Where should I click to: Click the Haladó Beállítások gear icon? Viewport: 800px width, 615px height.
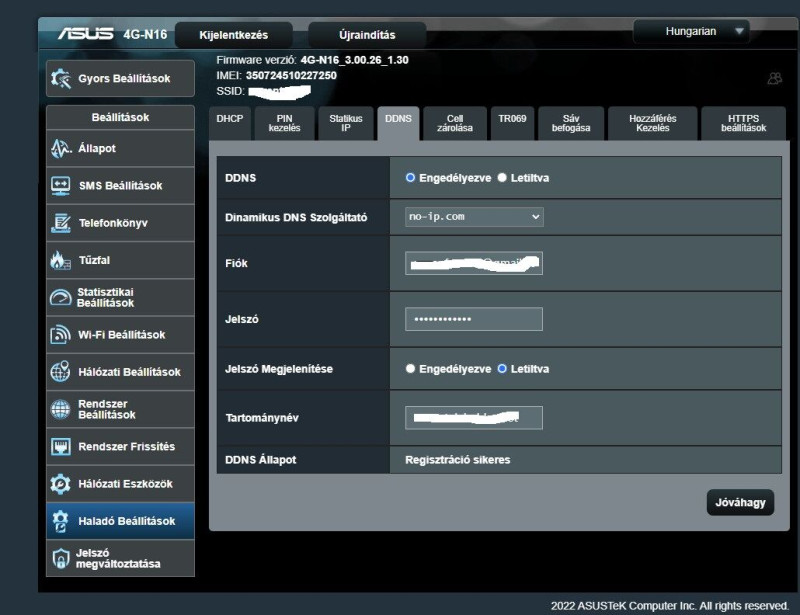pos(61,521)
